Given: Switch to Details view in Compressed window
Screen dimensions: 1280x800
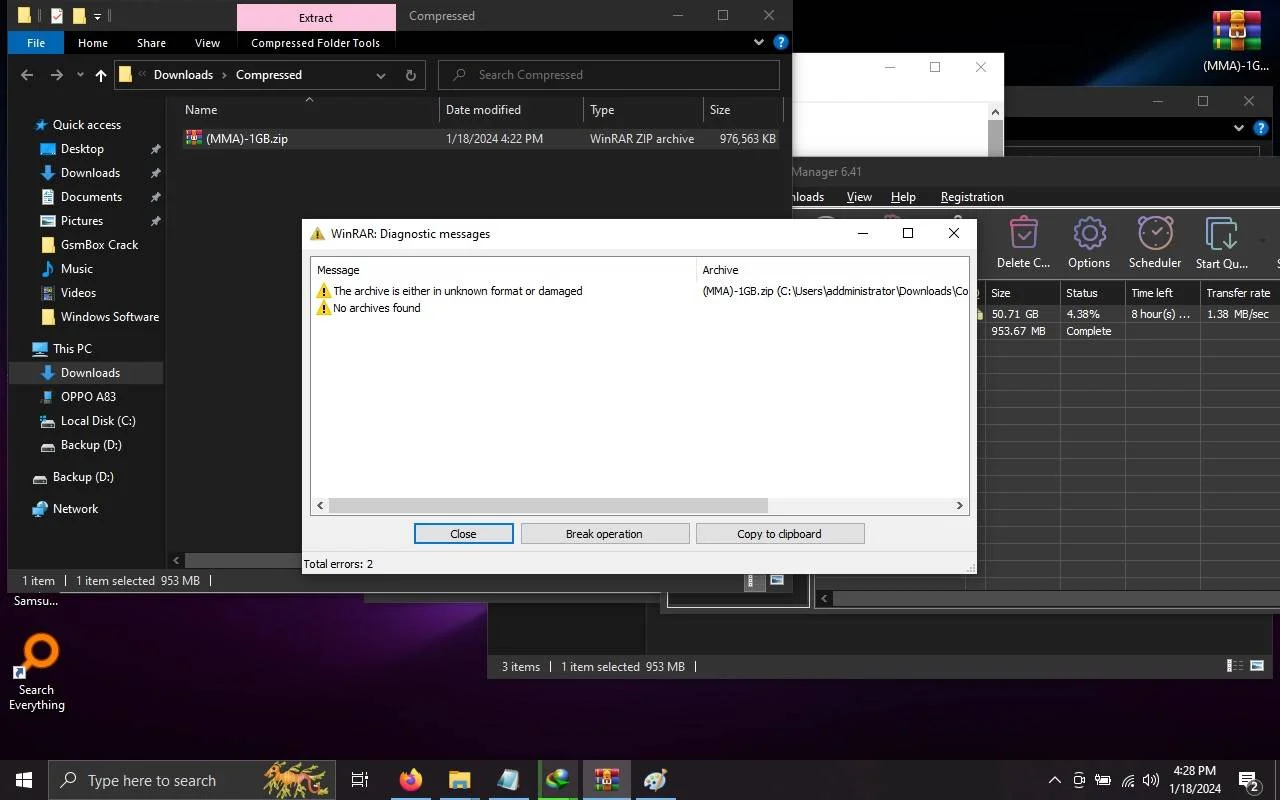Looking at the screenshot, I should [x=756, y=581].
